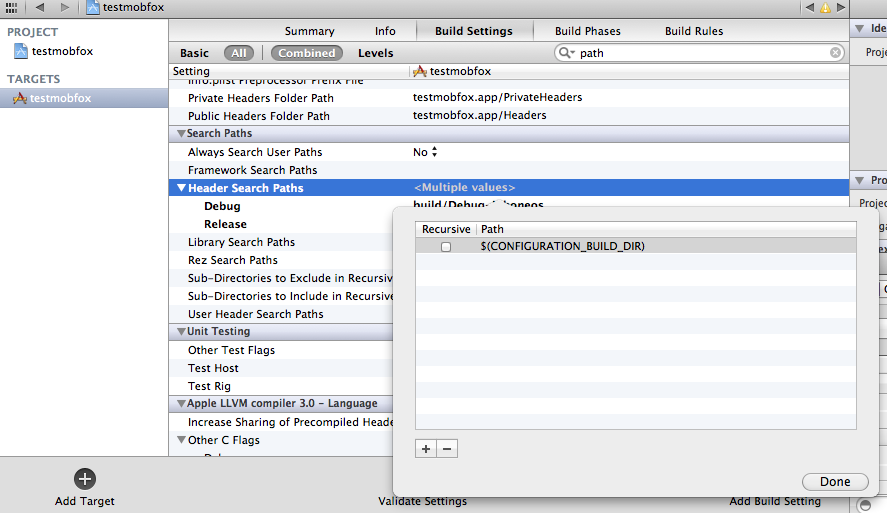The height and width of the screenshot is (513, 887).
Task: Collapse the Other C Flags row
Action: [x=181, y=439]
